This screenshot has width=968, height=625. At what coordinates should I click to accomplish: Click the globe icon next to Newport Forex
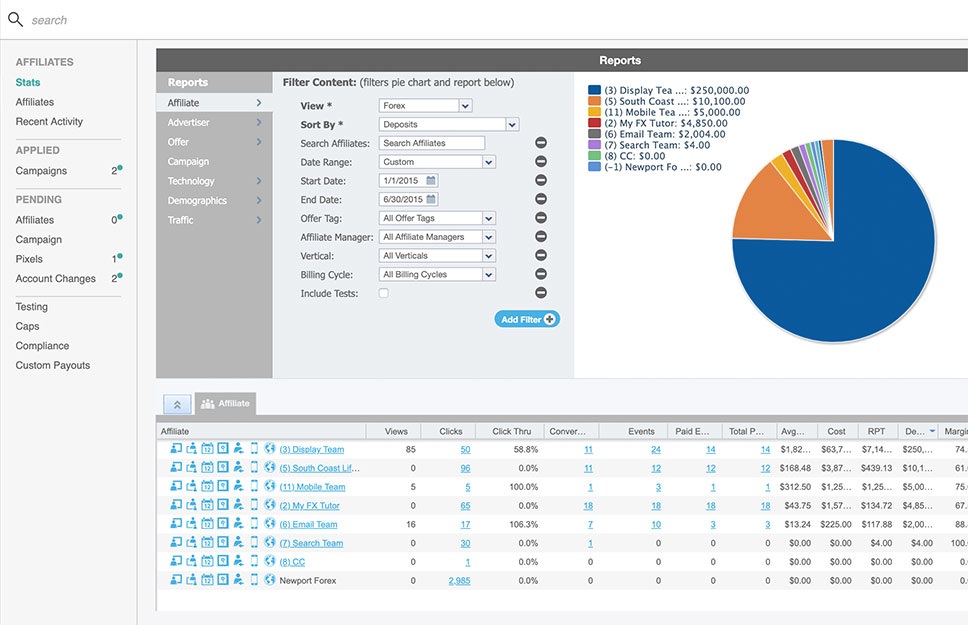coord(269,580)
